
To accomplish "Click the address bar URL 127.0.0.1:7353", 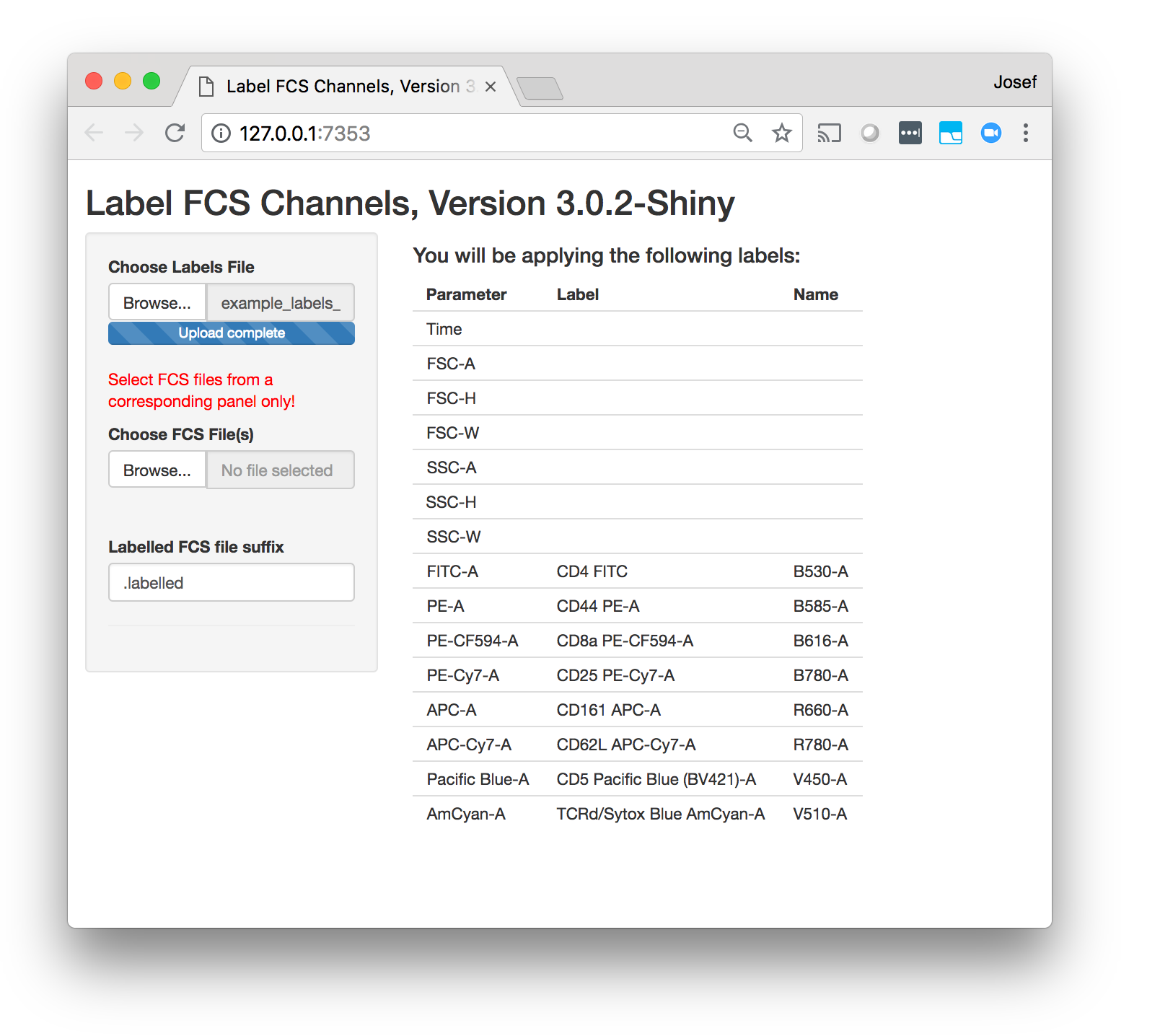I will 304,133.
